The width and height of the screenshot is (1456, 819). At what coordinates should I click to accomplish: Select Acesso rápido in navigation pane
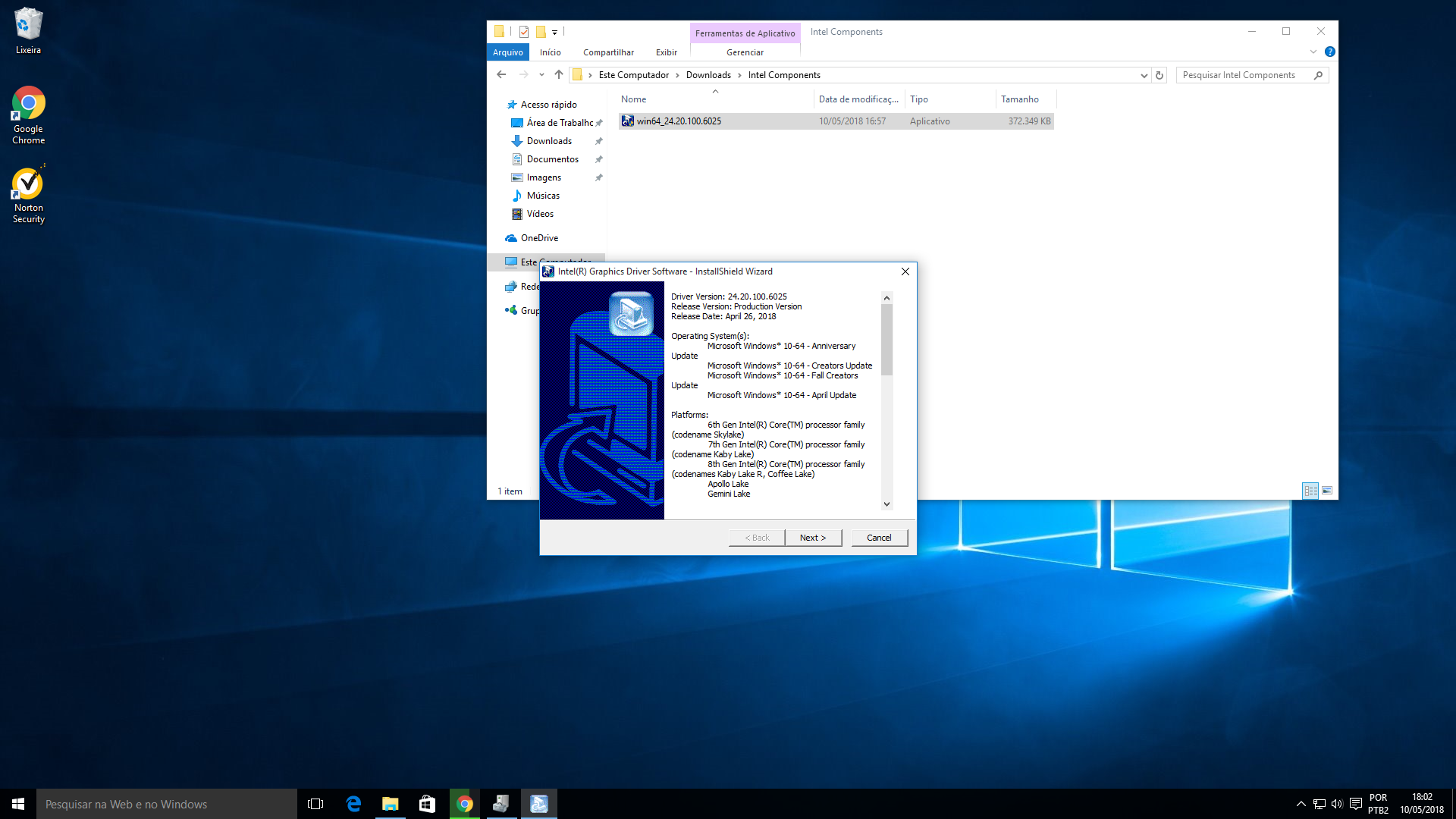(x=548, y=105)
